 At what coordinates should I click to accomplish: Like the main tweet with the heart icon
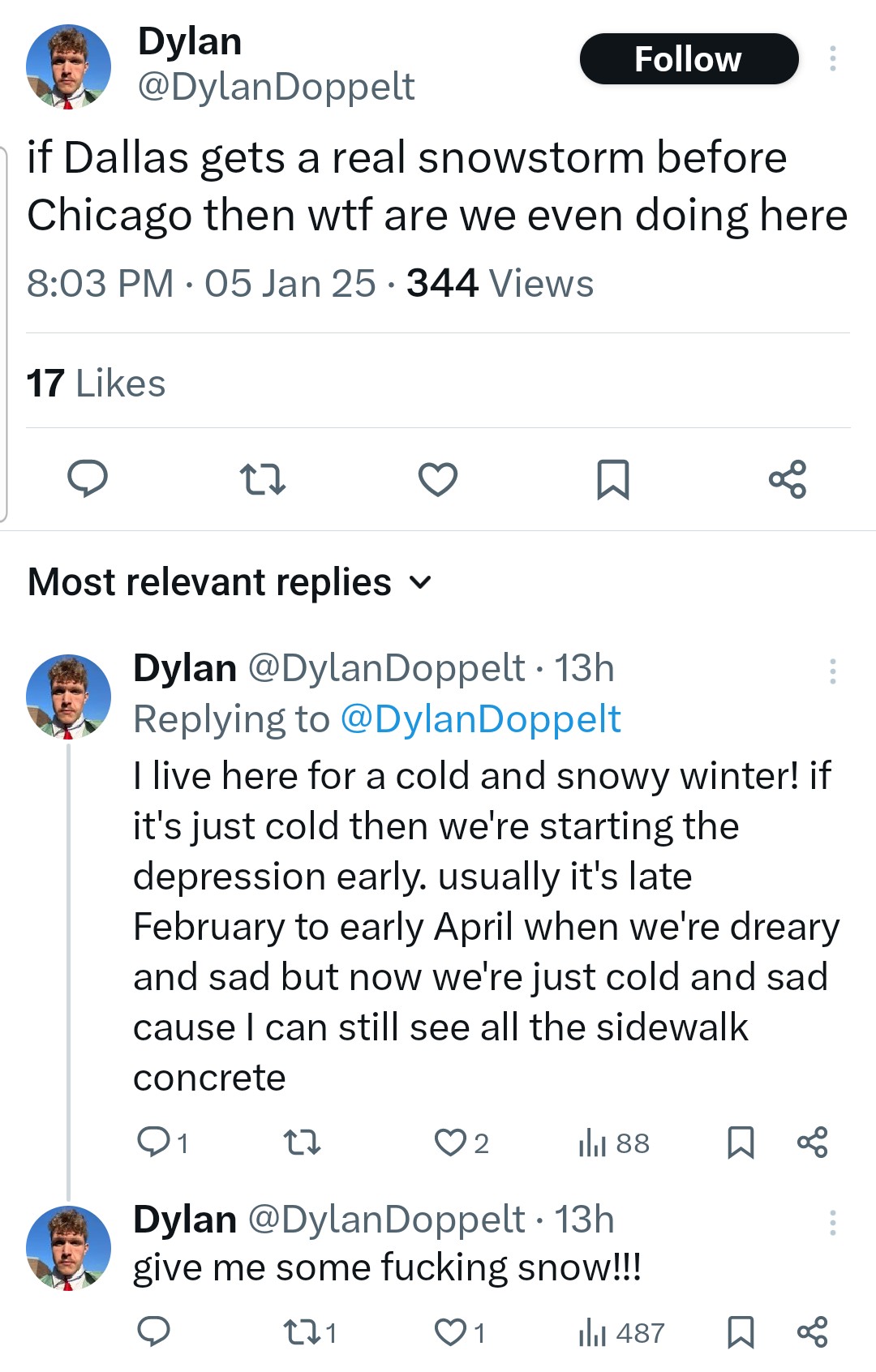(438, 478)
